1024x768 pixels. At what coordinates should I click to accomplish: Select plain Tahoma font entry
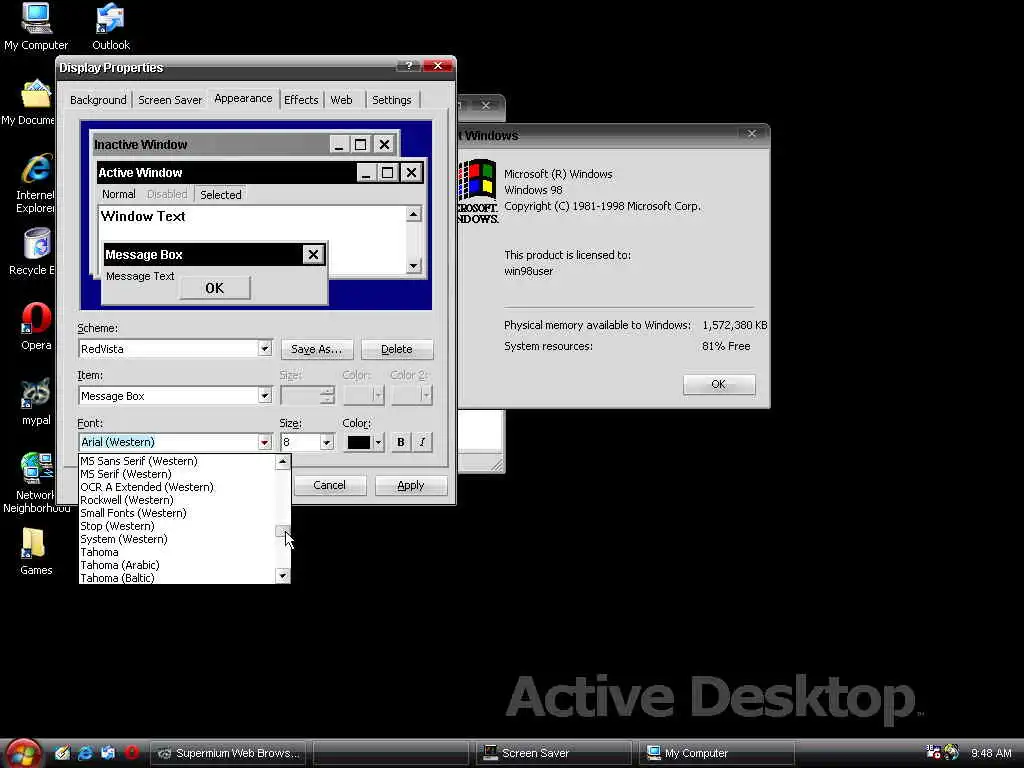point(177,552)
